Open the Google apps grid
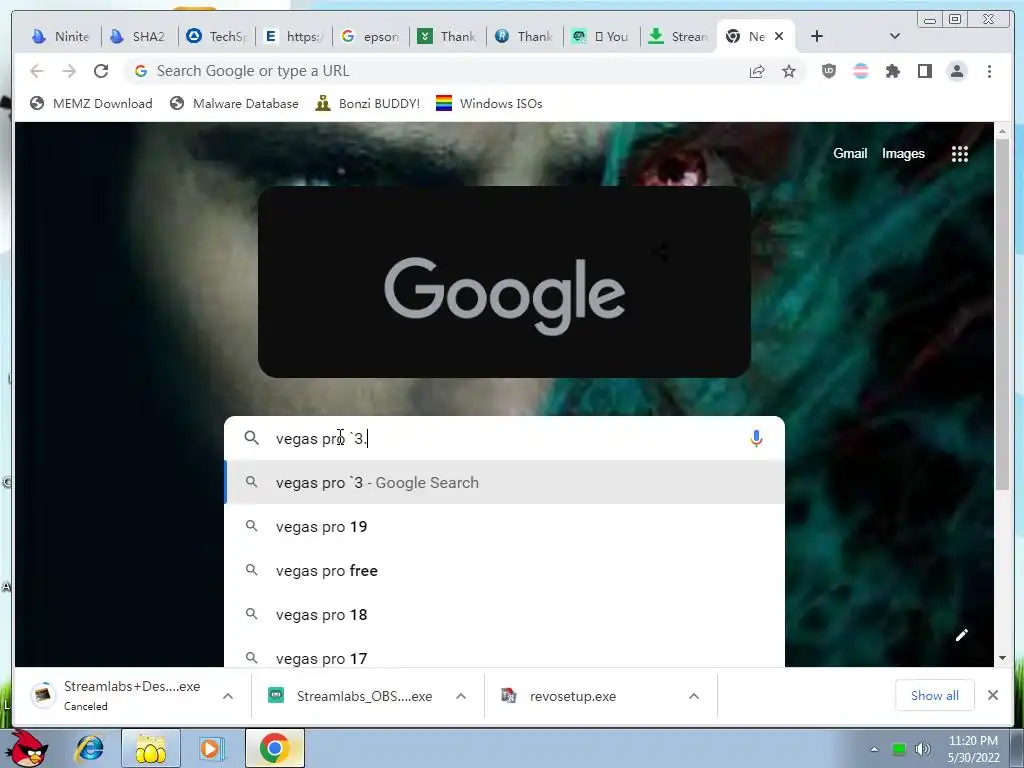The height and width of the screenshot is (768, 1024). pyautogui.click(x=959, y=154)
